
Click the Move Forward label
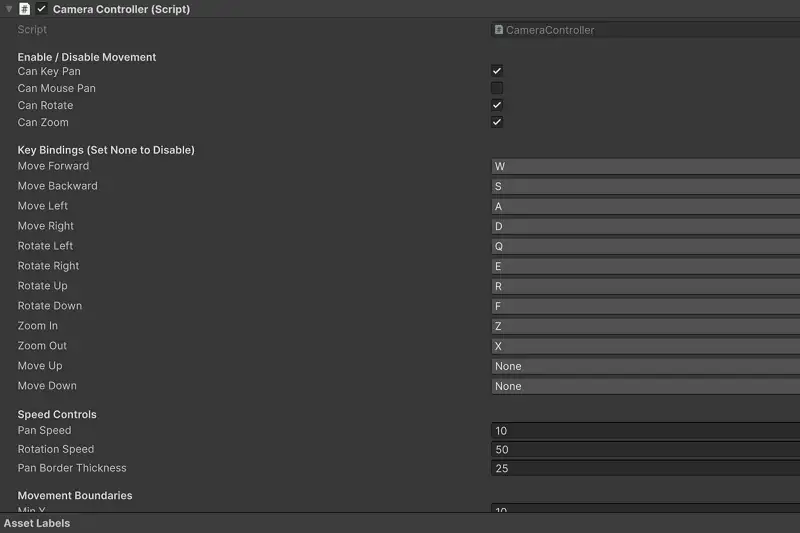(x=53, y=166)
